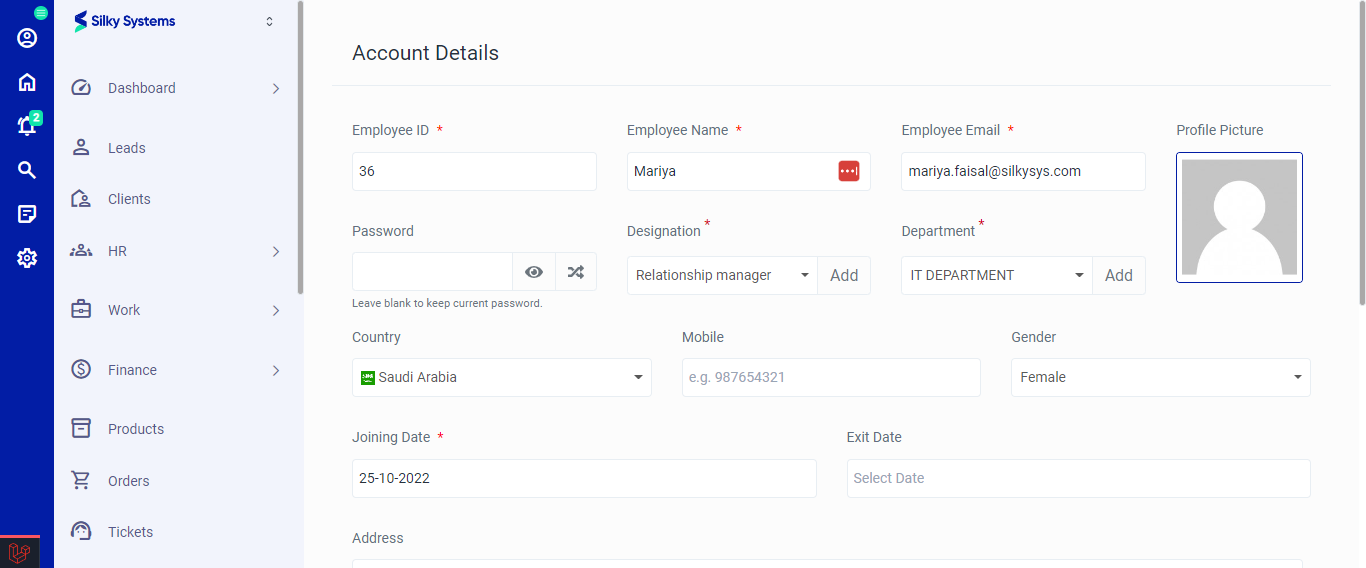1366x568 pixels.
Task: Click the Finance dollar icon
Action: click(81, 370)
